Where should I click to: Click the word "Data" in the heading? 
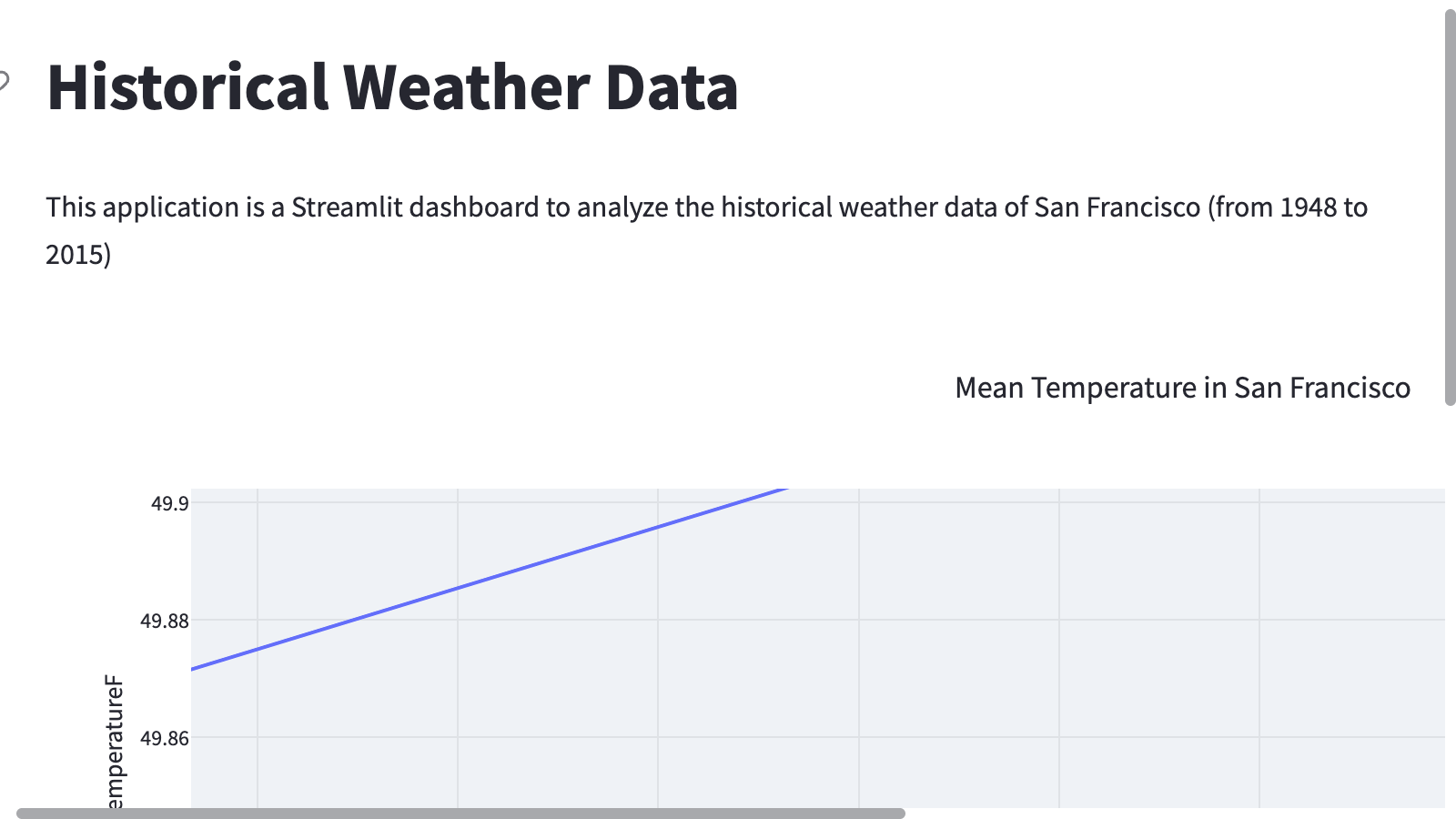(x=672, y=88)
